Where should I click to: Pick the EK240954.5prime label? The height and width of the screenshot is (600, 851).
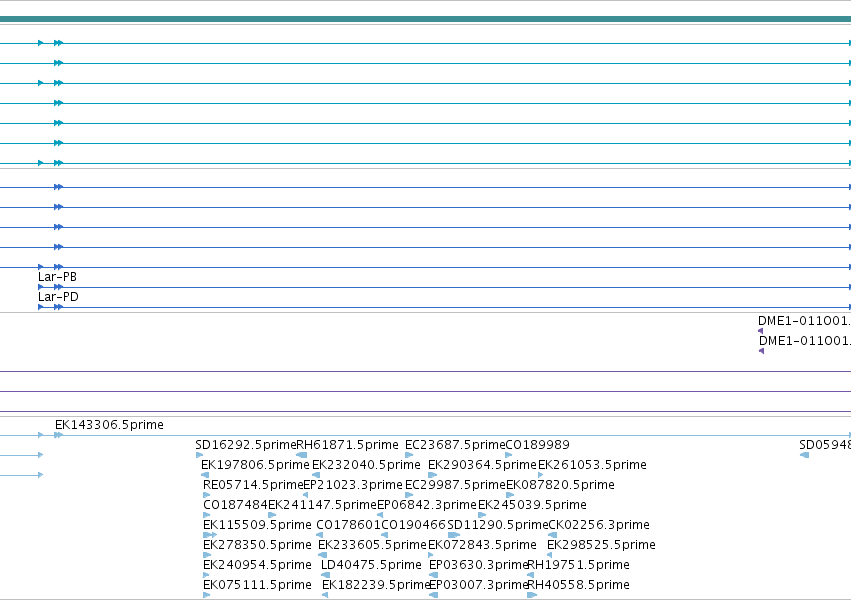click(257, 565)
